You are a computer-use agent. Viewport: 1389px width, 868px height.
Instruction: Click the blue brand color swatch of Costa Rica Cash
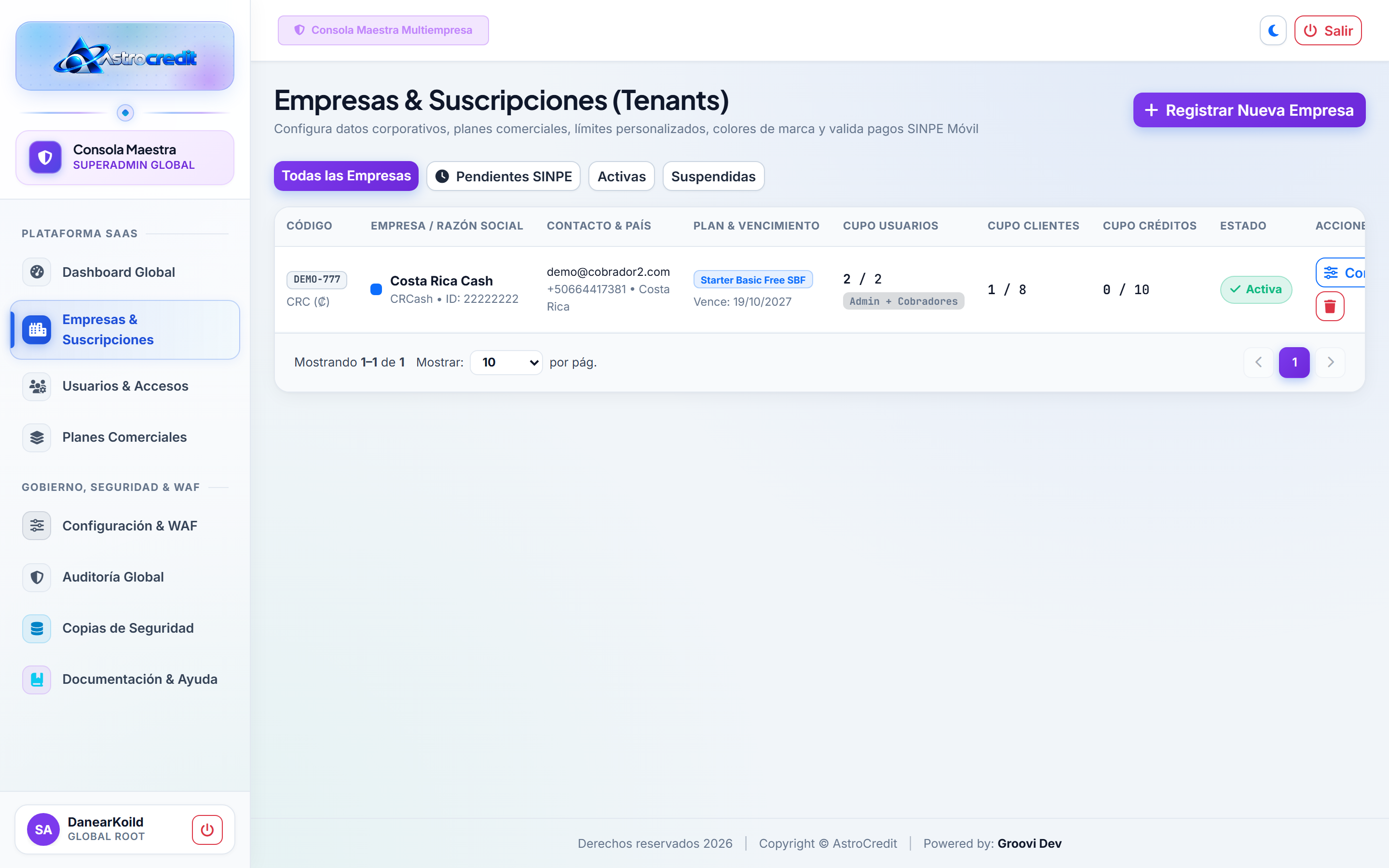tap(376, 289)
